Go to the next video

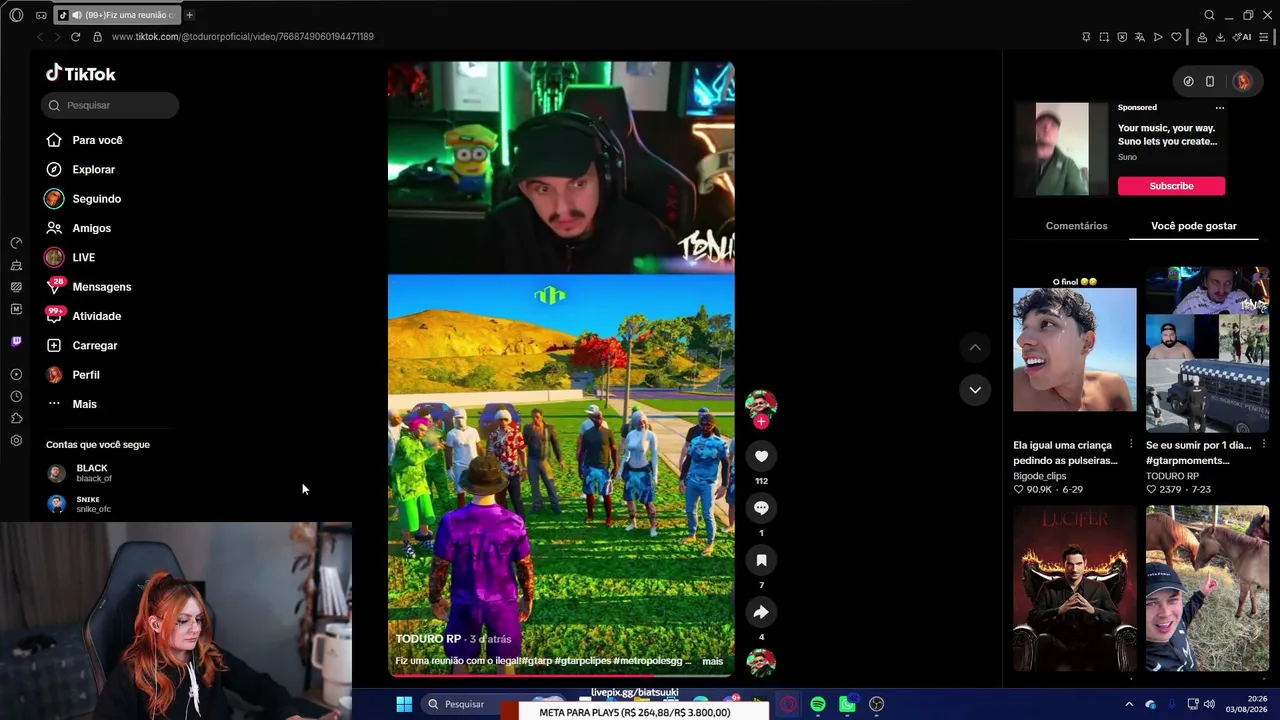[975, 390]
